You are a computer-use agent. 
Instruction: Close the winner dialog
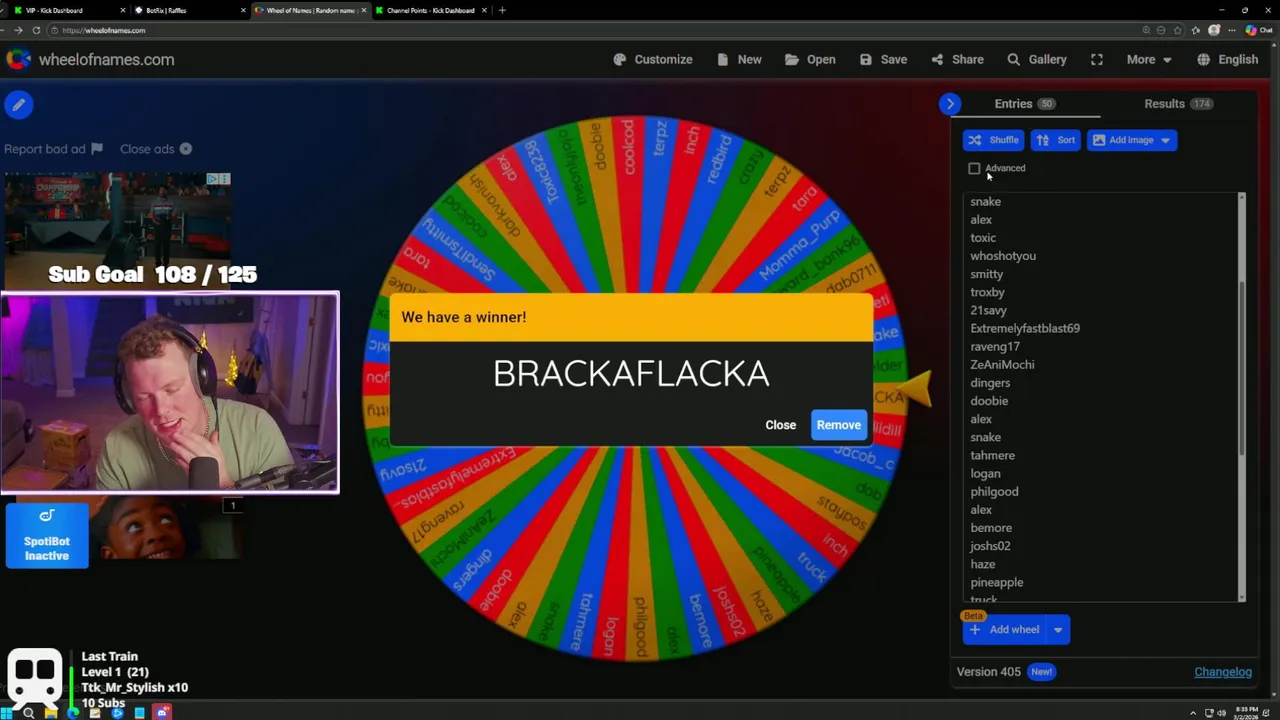(x=781, y=425)
